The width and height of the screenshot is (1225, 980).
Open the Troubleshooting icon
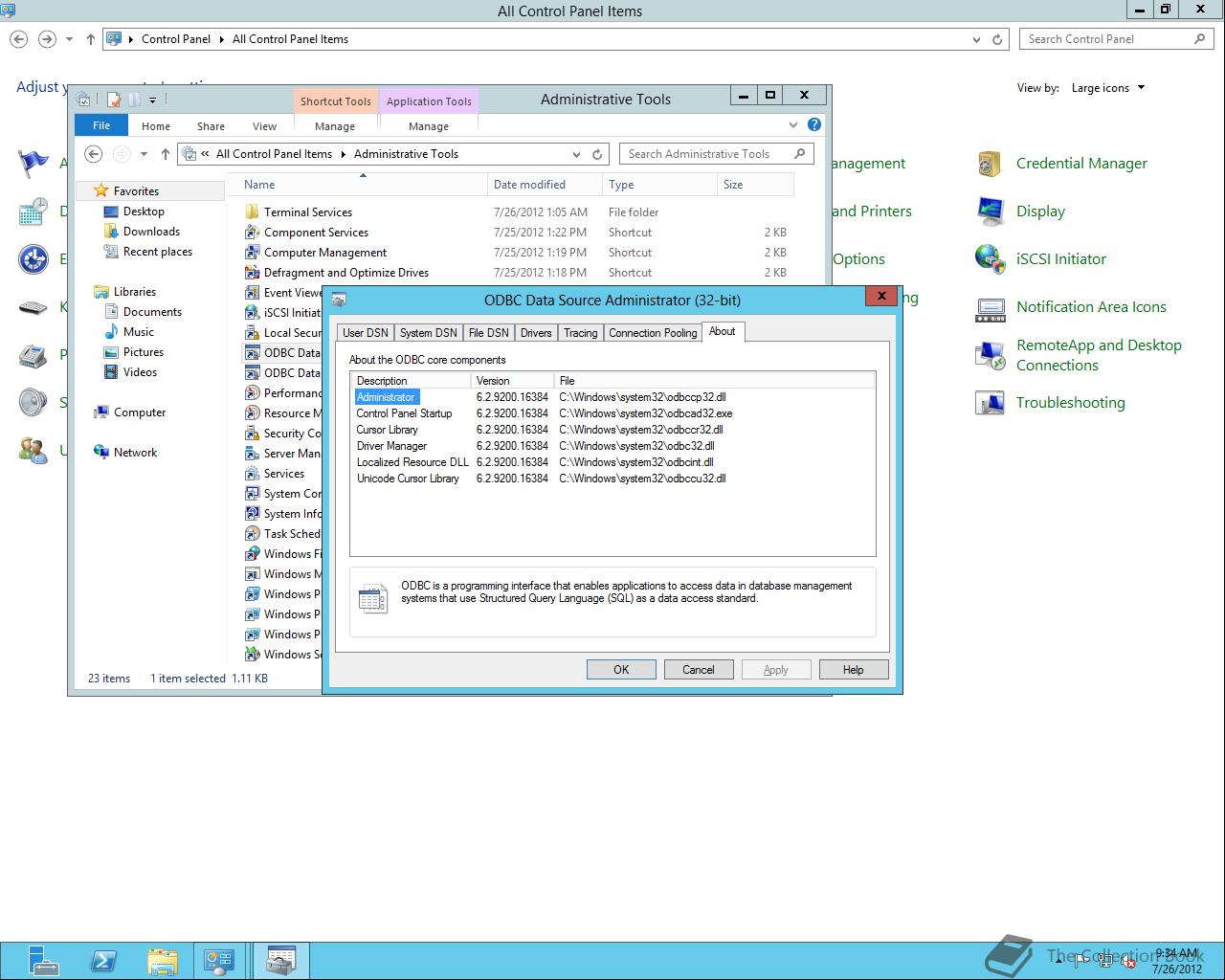click(x=990, y=403)
